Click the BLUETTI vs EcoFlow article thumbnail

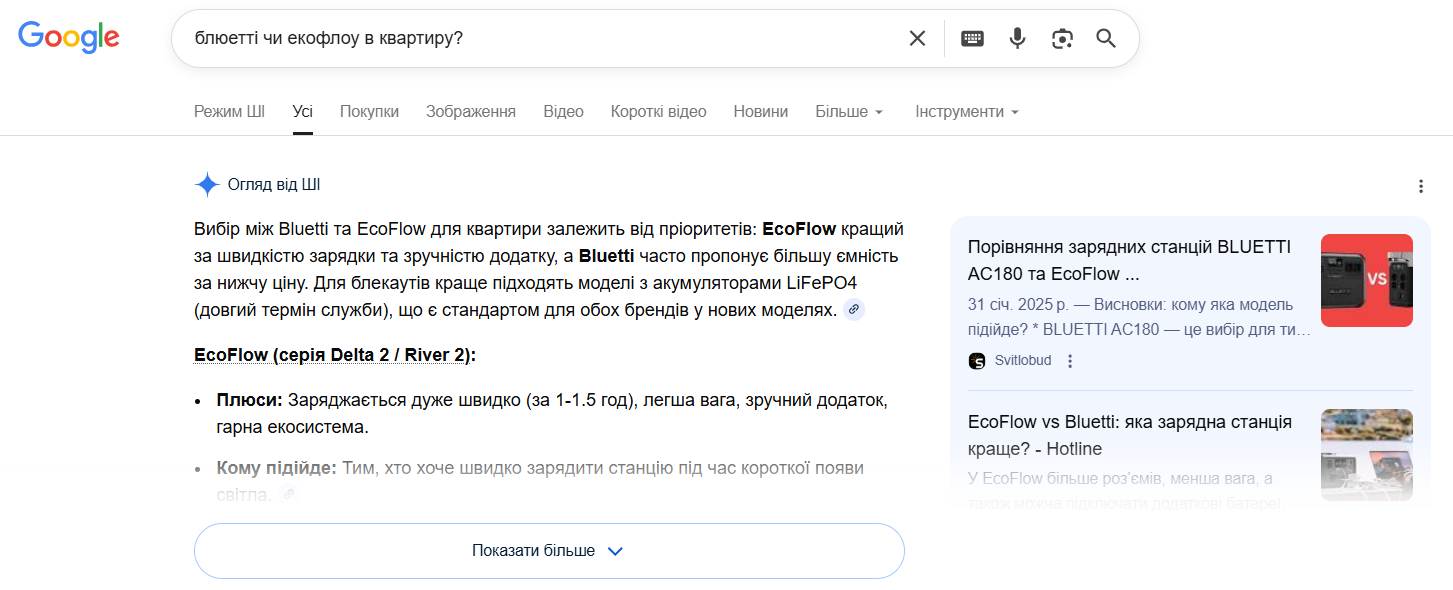pyautogui.click(x=1366, y=280)
